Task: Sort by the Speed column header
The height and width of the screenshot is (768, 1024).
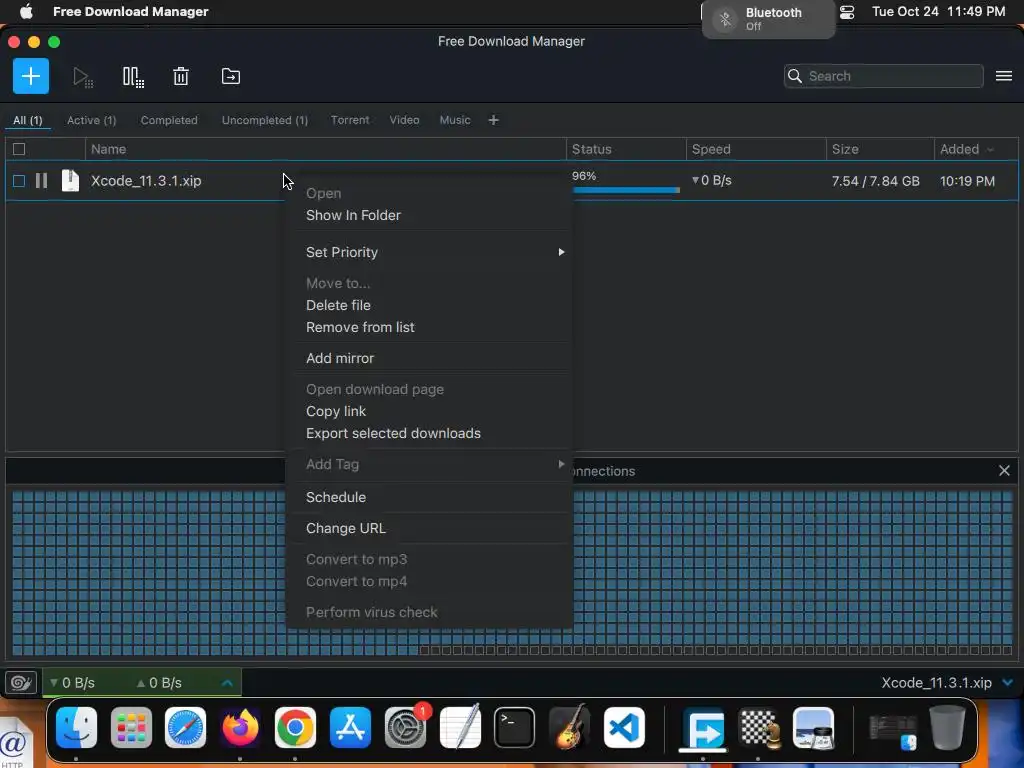Action: point(756,149)
